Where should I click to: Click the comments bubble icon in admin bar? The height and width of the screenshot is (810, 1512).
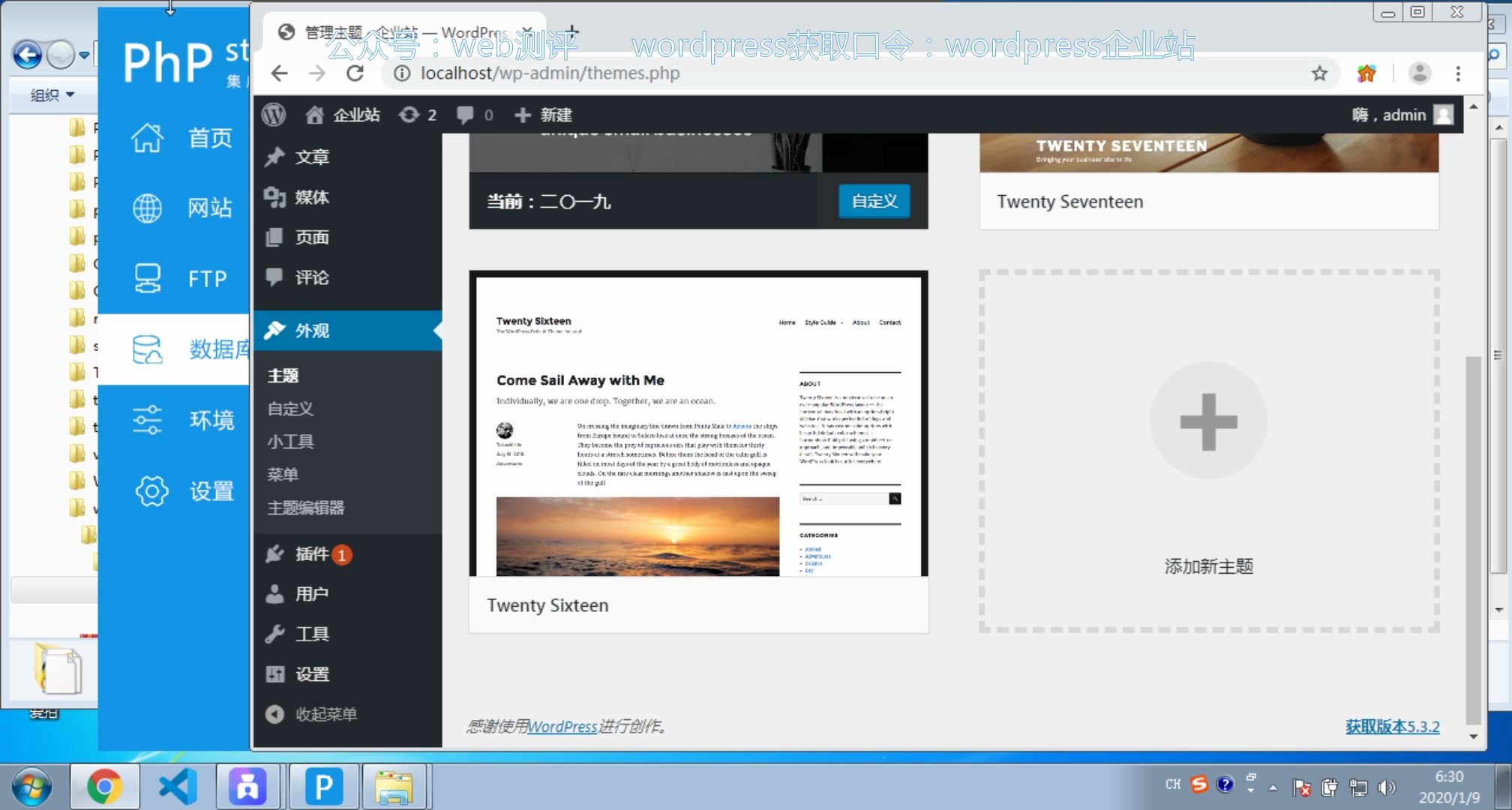(466, 115)
